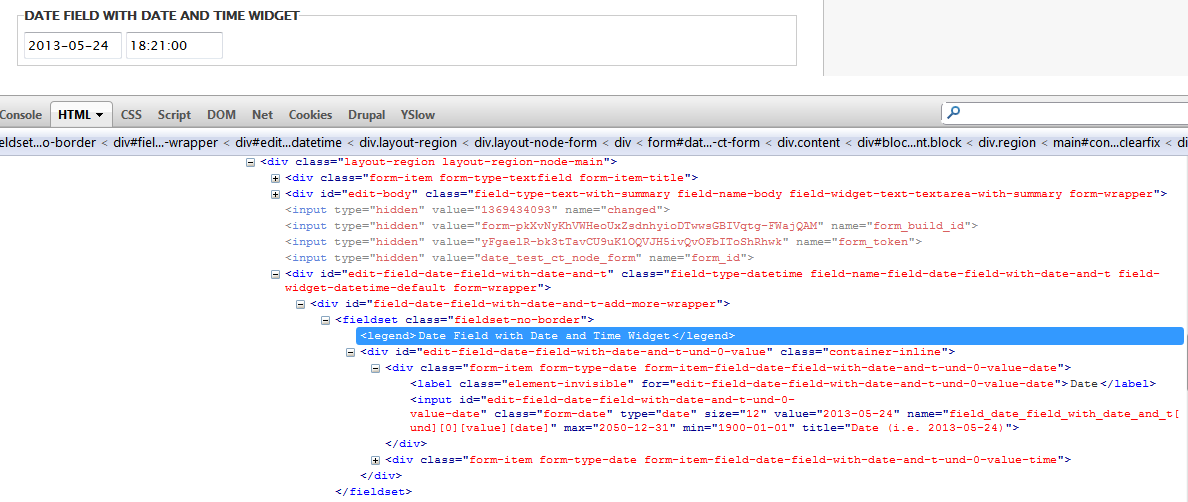Viewport: 1188px width, 502px height.
Task: Click the time field showing 18:21:00
Action: click(174, 45)
